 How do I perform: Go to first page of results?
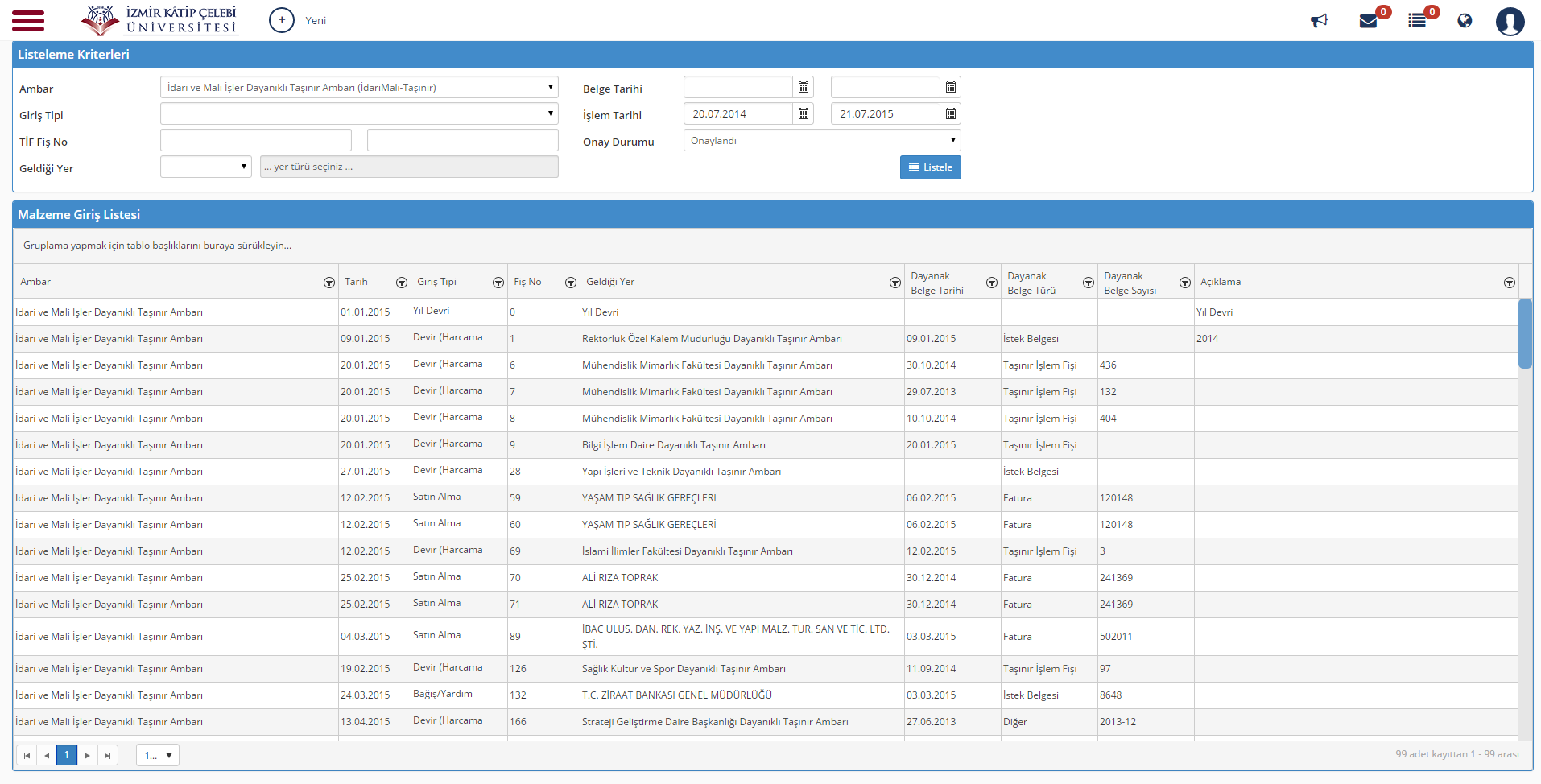pyautogui.click(x=27, y=755)
